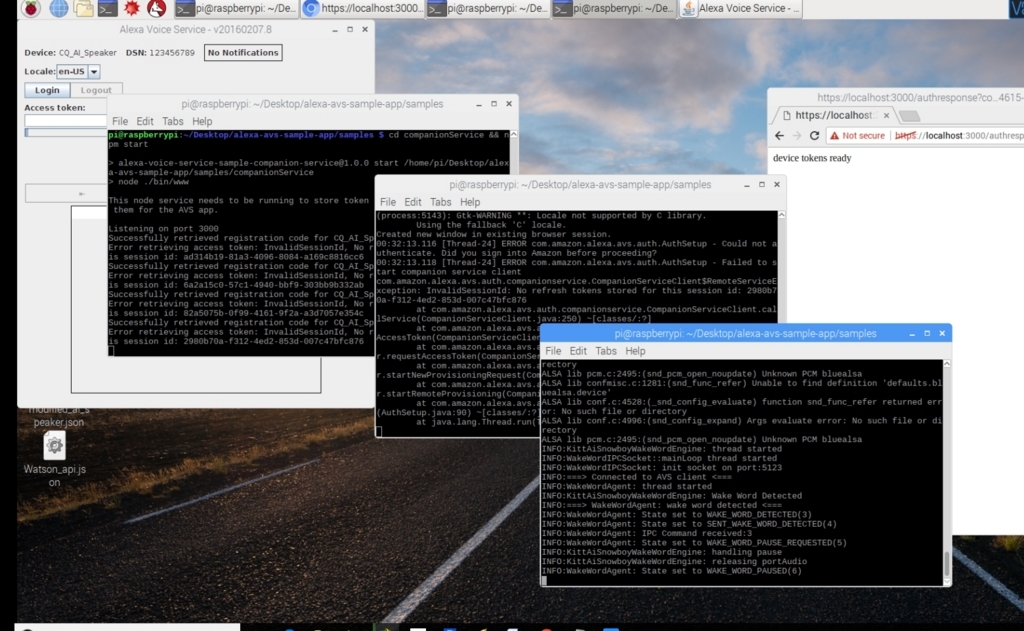This screenshot has height=631, width=1024.
Task: Click the Not secure warning indicator
Action: tap(857, 136)
